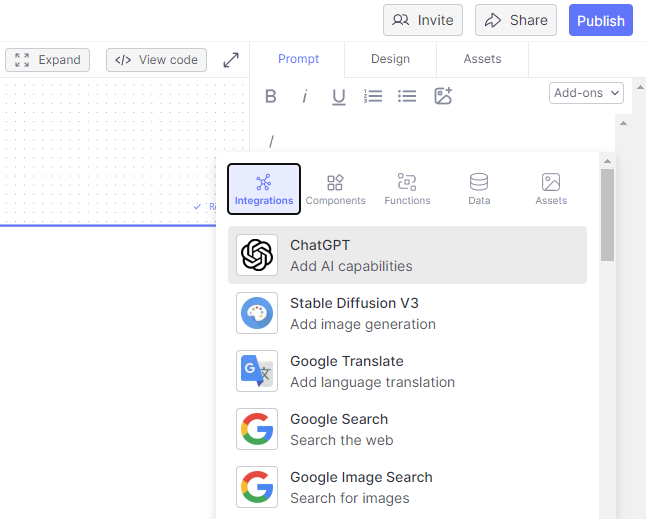
Task: Open the Add-ons dropdown
Action: (586, 93)
